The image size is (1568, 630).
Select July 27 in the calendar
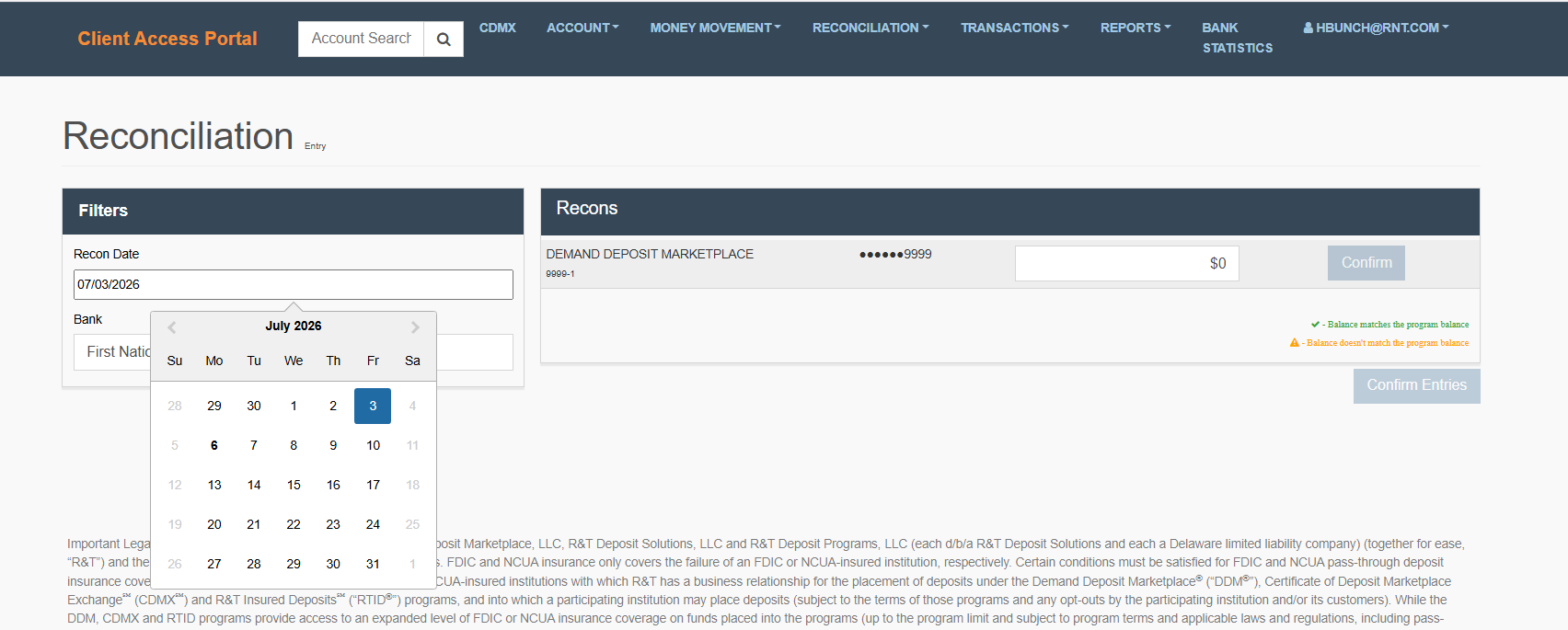tap(214, 564)
